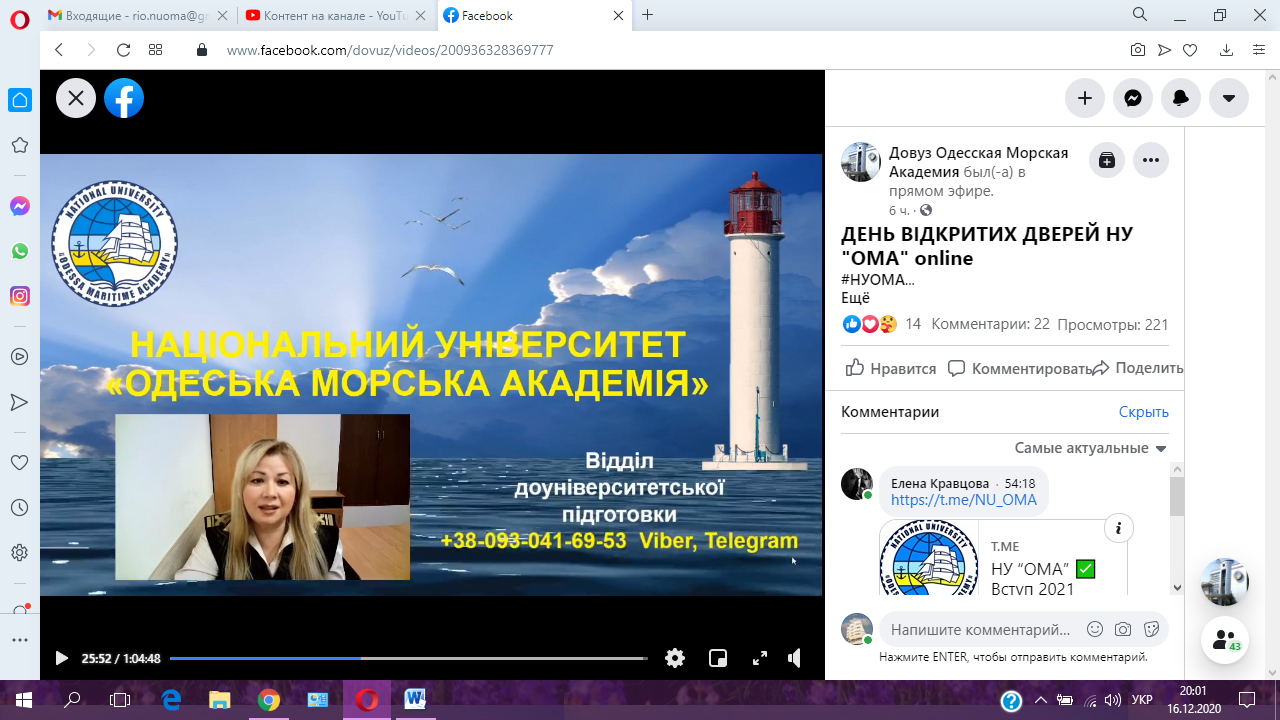This screenshot has width=1280, height=720.
Task: Open a new browser tab
Action: (x=648, y=15)
